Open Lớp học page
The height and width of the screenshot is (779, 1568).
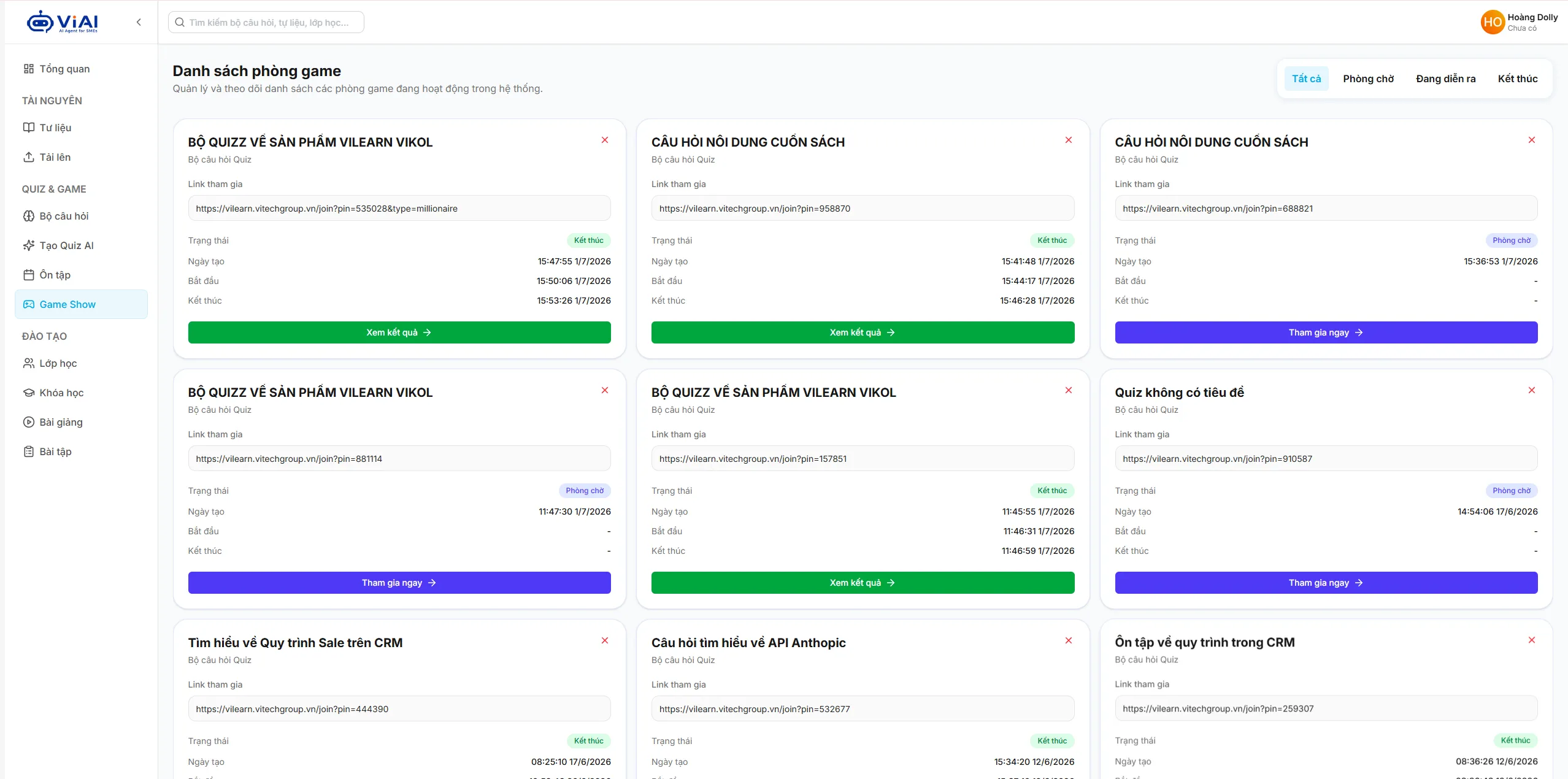click(x=81, y=363)
